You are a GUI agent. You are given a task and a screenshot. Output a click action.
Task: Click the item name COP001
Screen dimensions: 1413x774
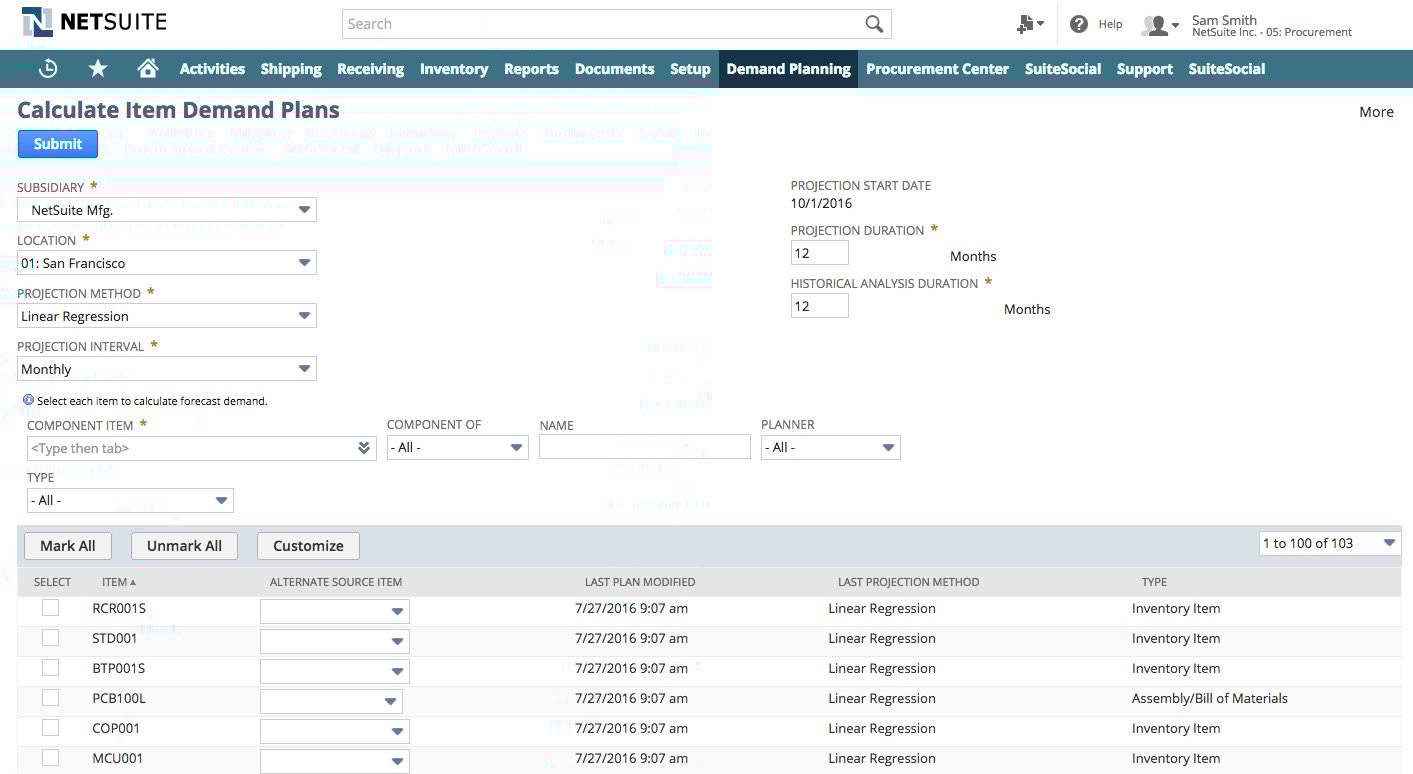point(116,728)
